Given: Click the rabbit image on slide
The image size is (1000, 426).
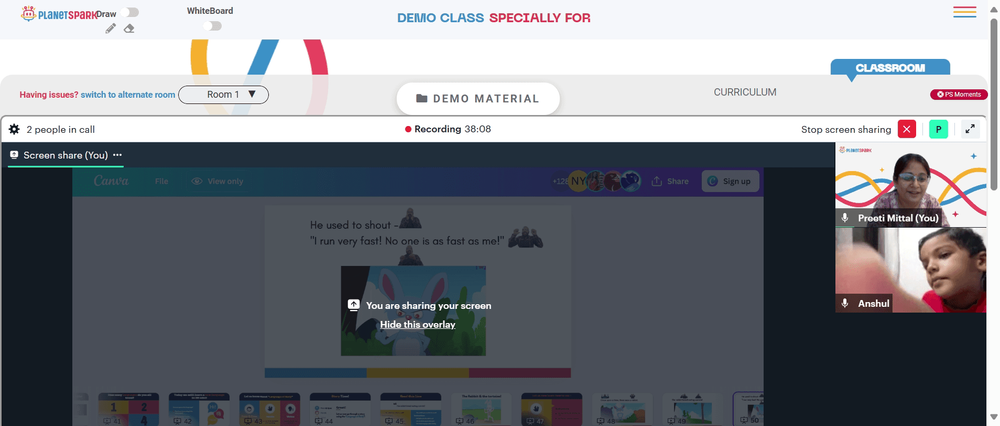Looking at the screenshot, I should [x=413, y=311].
